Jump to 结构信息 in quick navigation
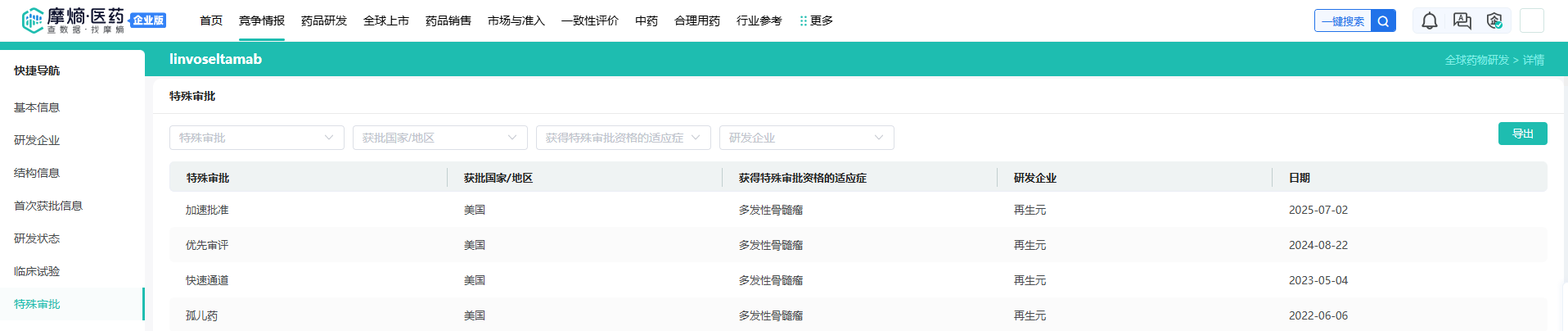This screenshot has height=331, width=1568. click(x=37, y=173)
